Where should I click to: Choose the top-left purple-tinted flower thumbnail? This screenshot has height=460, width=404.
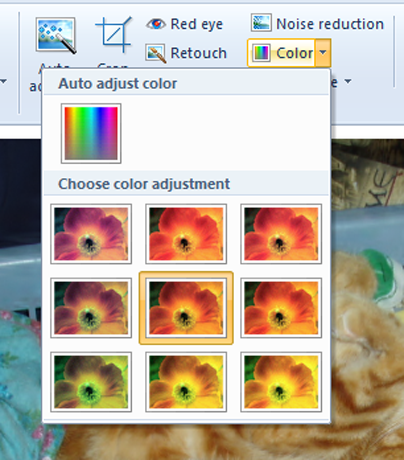91,234
